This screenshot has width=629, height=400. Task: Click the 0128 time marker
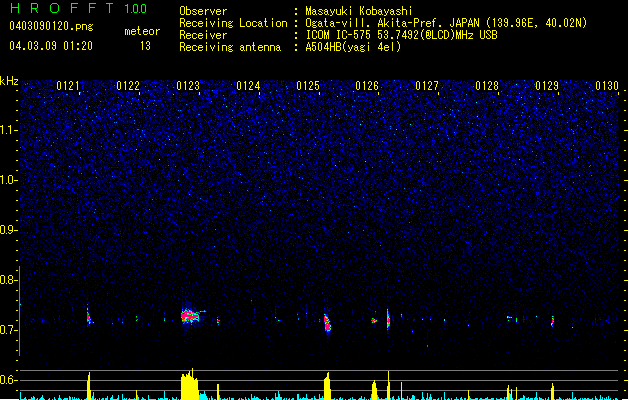tap(487, 86)
